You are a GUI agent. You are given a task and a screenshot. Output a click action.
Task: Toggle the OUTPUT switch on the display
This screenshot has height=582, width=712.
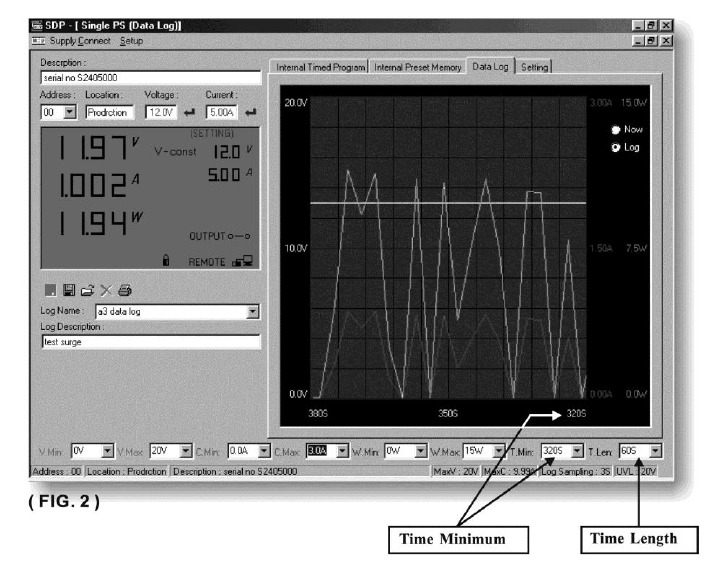pos(239,236)
